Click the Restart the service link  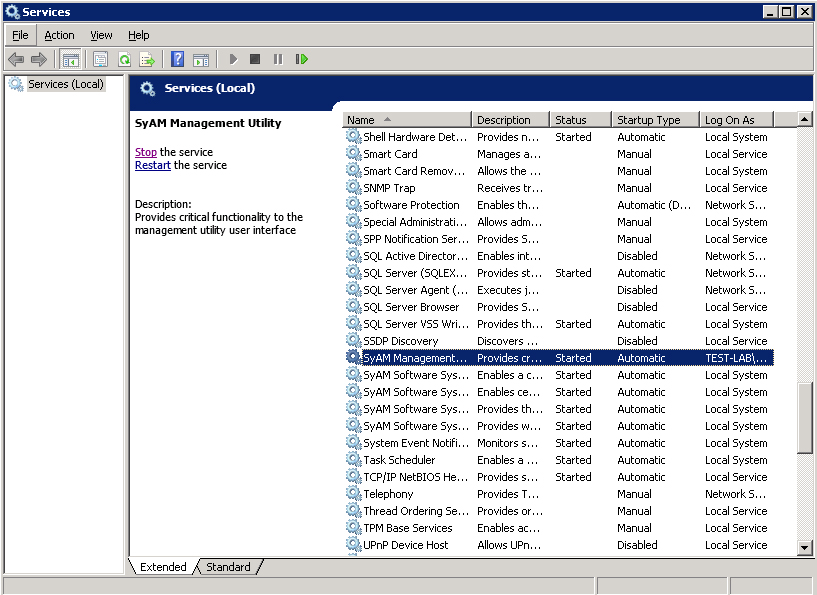coord(153,165)
